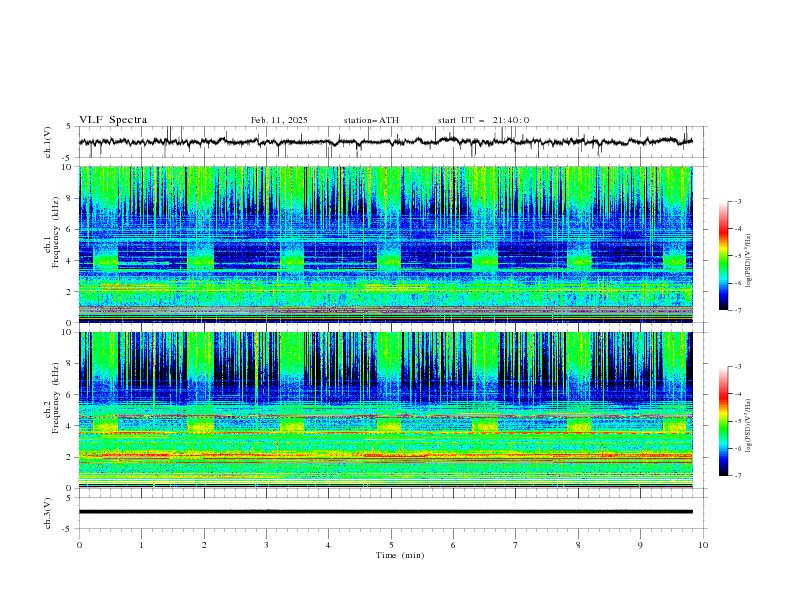Click the 'ch.3(V)' waveform axis label
The image size is (792, 612).
click(48, 513)
